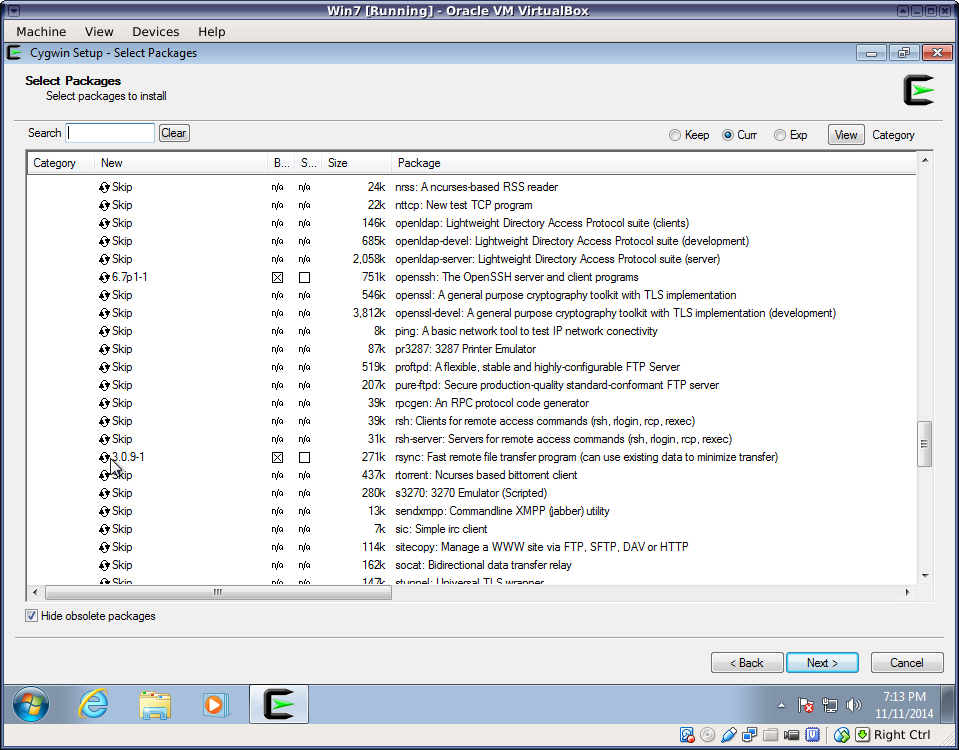Click the Size column header

(x=356, y=163)
